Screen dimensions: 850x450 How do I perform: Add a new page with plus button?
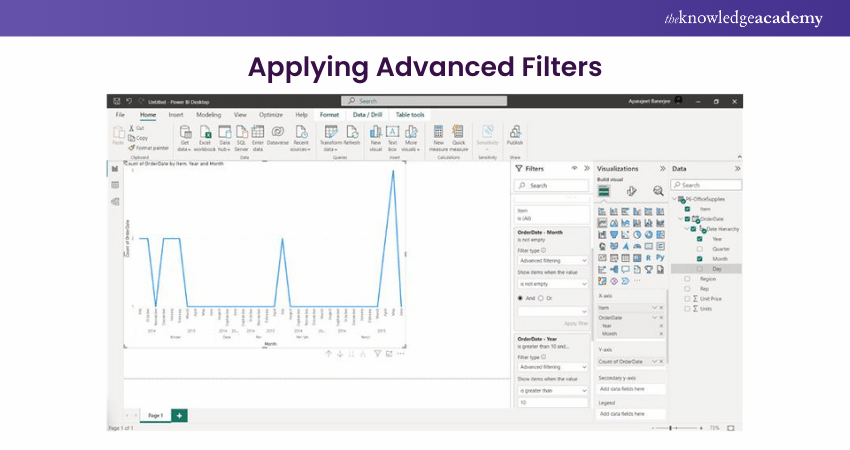tap(179, 414)
